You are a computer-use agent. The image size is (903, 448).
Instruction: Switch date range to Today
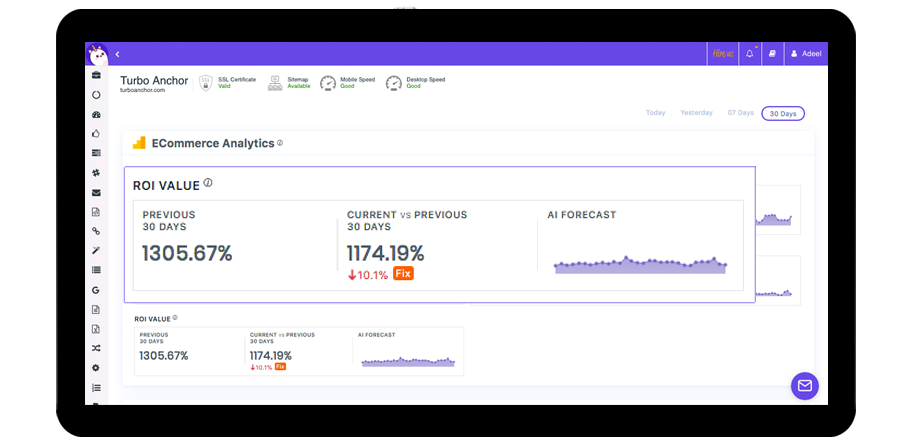point(655,113)
